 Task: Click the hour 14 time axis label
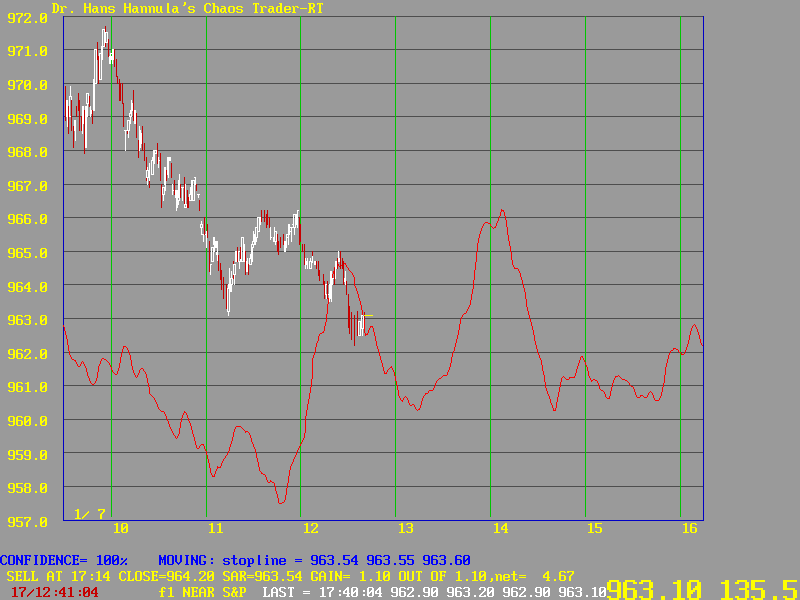500,529
